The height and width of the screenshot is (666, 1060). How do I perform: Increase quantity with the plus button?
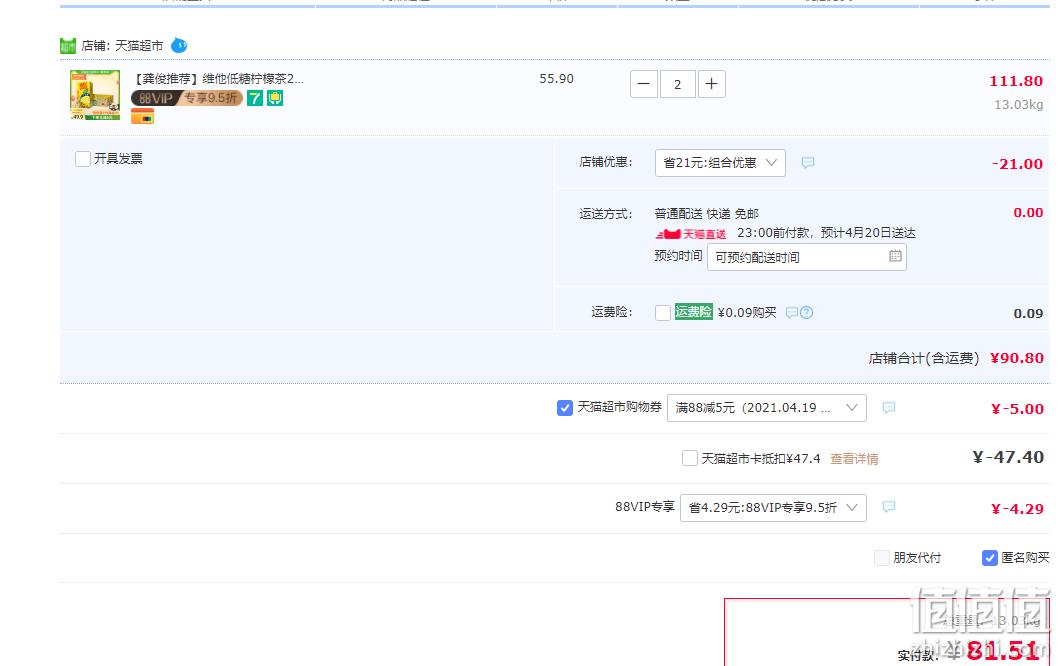pyautogui.click(x=712, y=84)
